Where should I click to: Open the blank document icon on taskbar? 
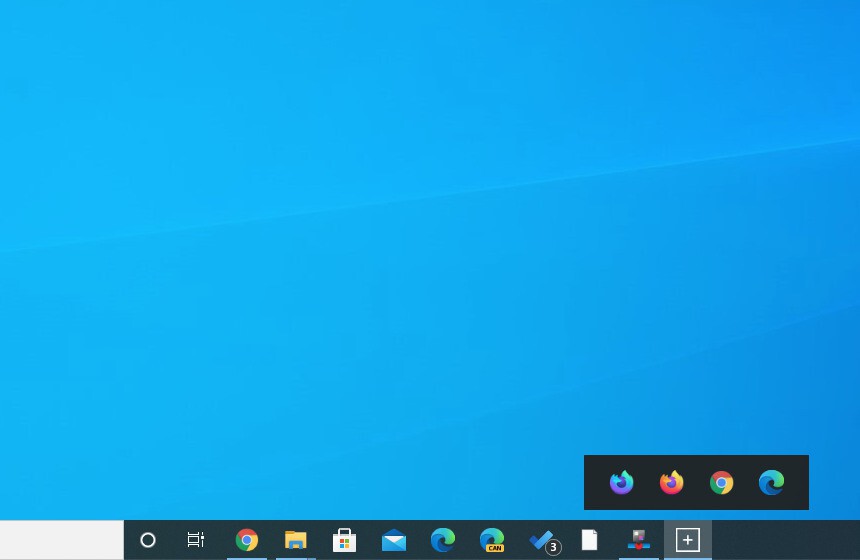click(x=590, y=540)
